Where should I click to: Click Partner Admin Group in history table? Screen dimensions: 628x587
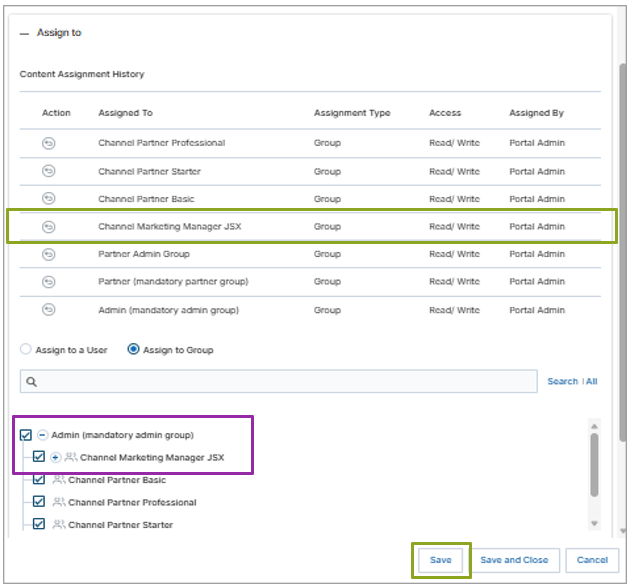144,254
